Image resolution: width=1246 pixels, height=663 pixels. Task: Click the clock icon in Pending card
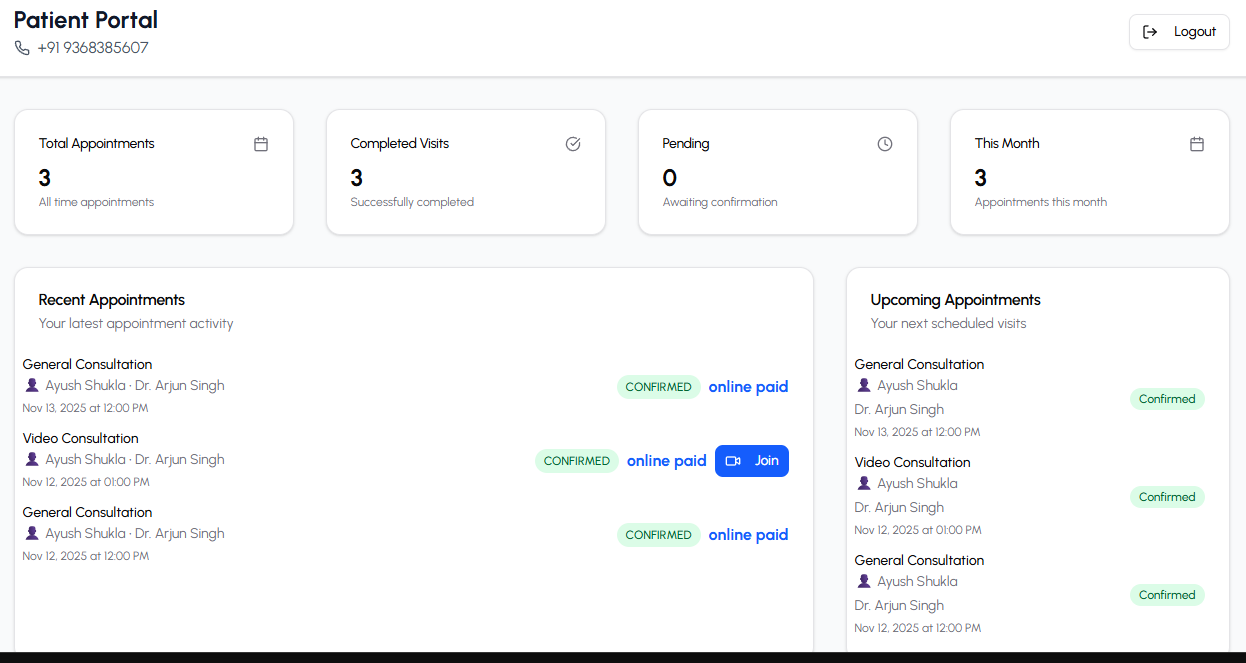tap(885, 144)
